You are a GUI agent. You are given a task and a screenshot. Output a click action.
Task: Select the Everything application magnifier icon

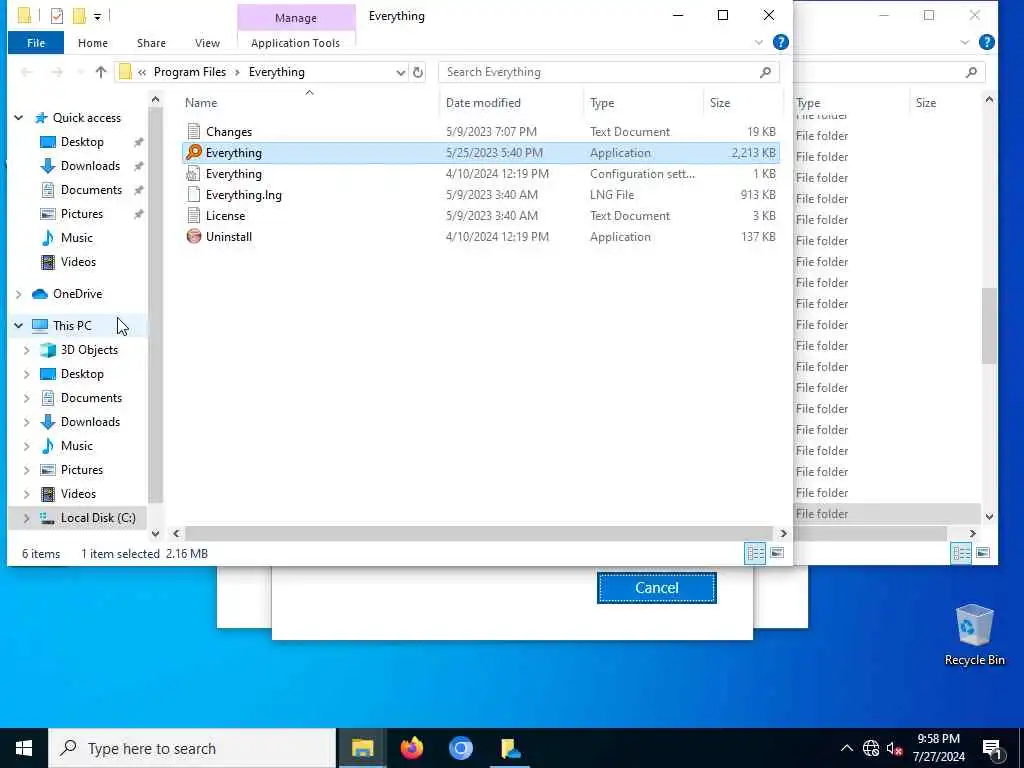tap(194, 152)
